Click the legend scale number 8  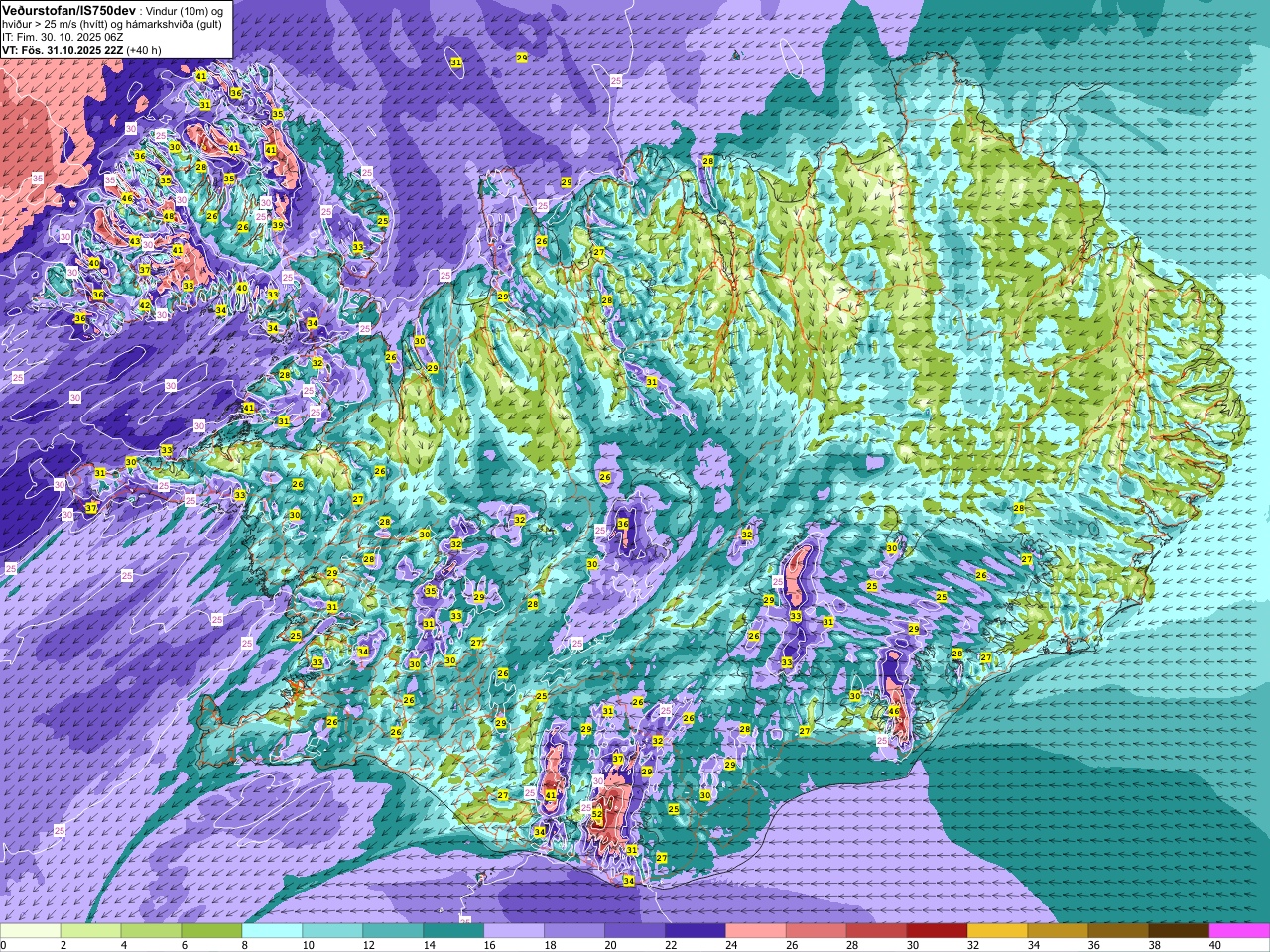click(243, 946)
